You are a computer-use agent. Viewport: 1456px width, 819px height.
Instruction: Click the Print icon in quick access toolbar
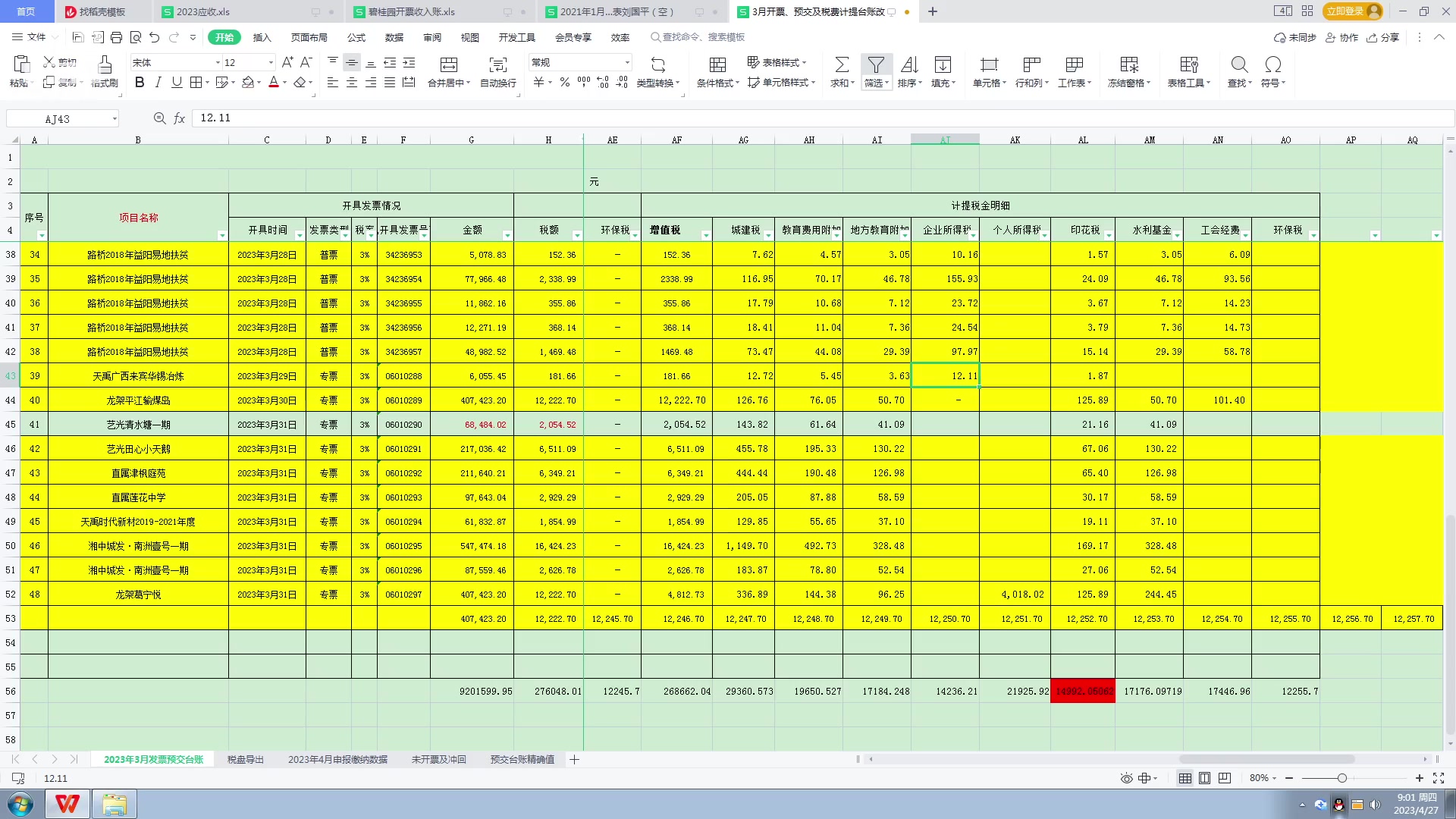pyautogui.click(x=116, y=37)
